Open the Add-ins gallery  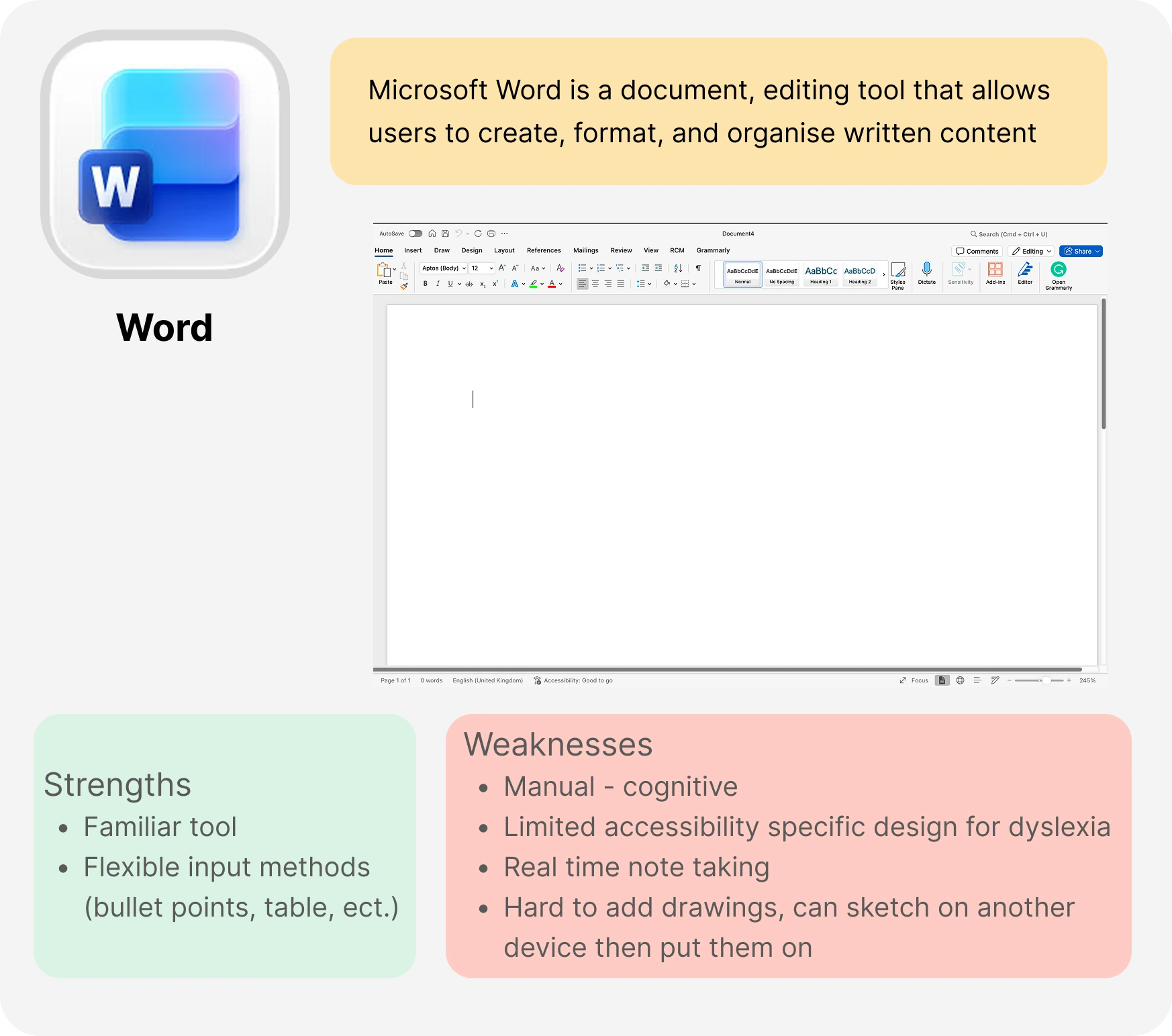pos(995,274)
